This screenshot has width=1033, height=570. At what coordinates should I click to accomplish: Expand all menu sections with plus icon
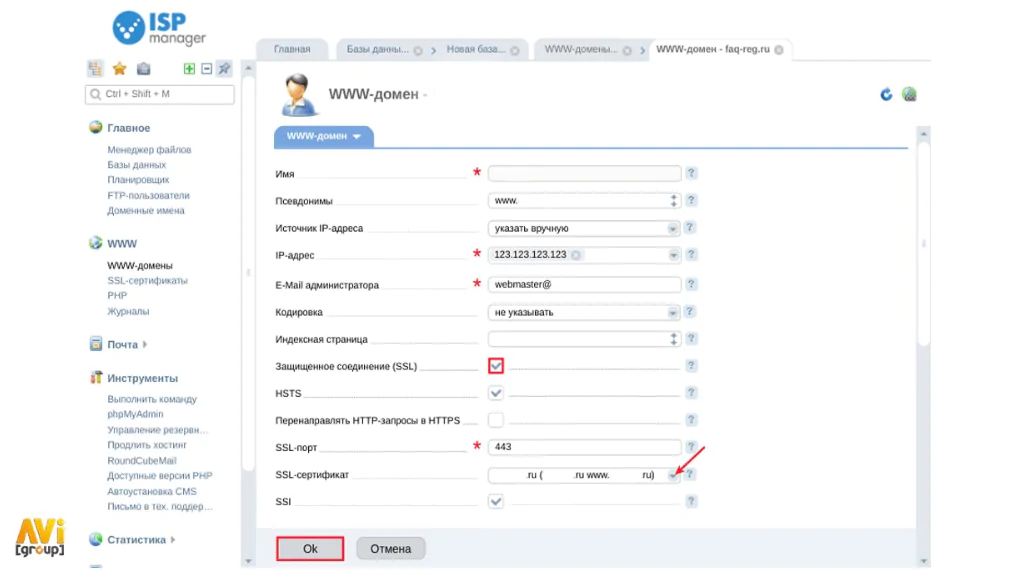click(189, 69)
